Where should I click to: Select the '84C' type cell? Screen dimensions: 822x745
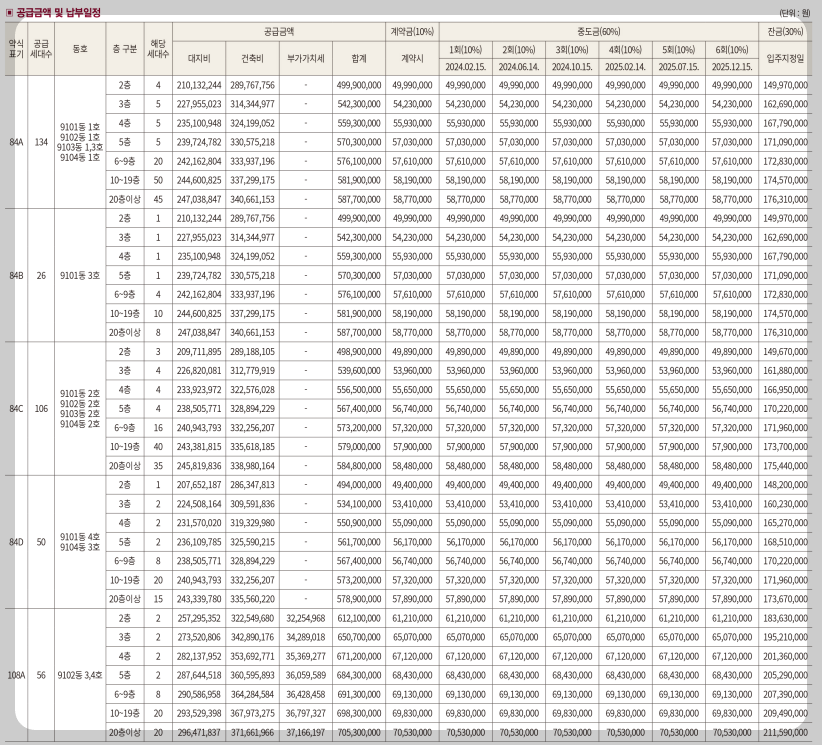click(16, 408)
